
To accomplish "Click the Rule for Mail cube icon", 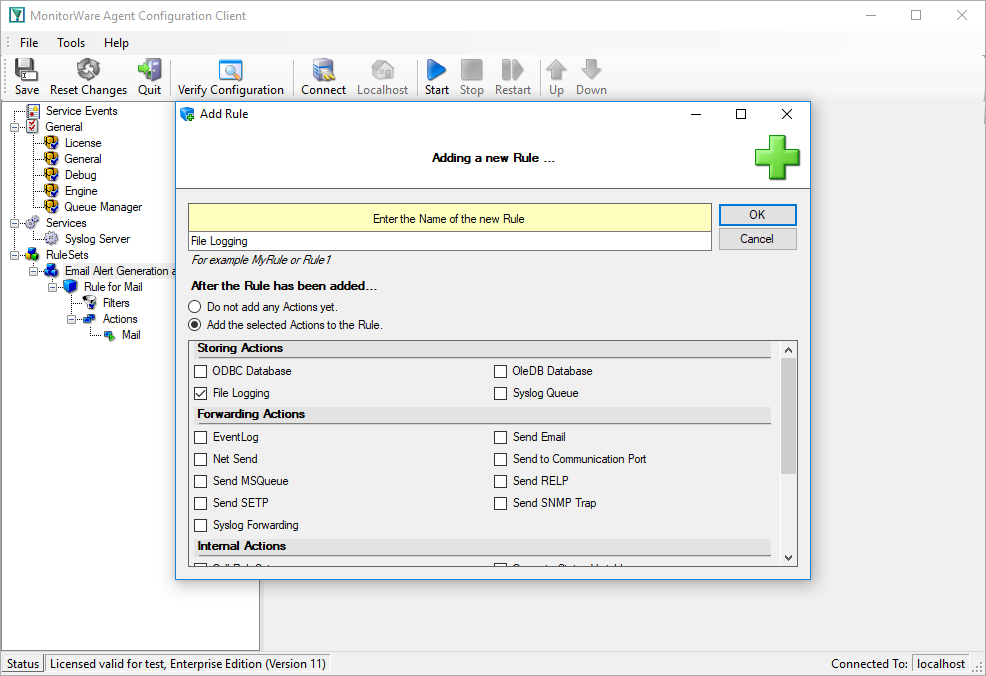I will tap(70, 287).
